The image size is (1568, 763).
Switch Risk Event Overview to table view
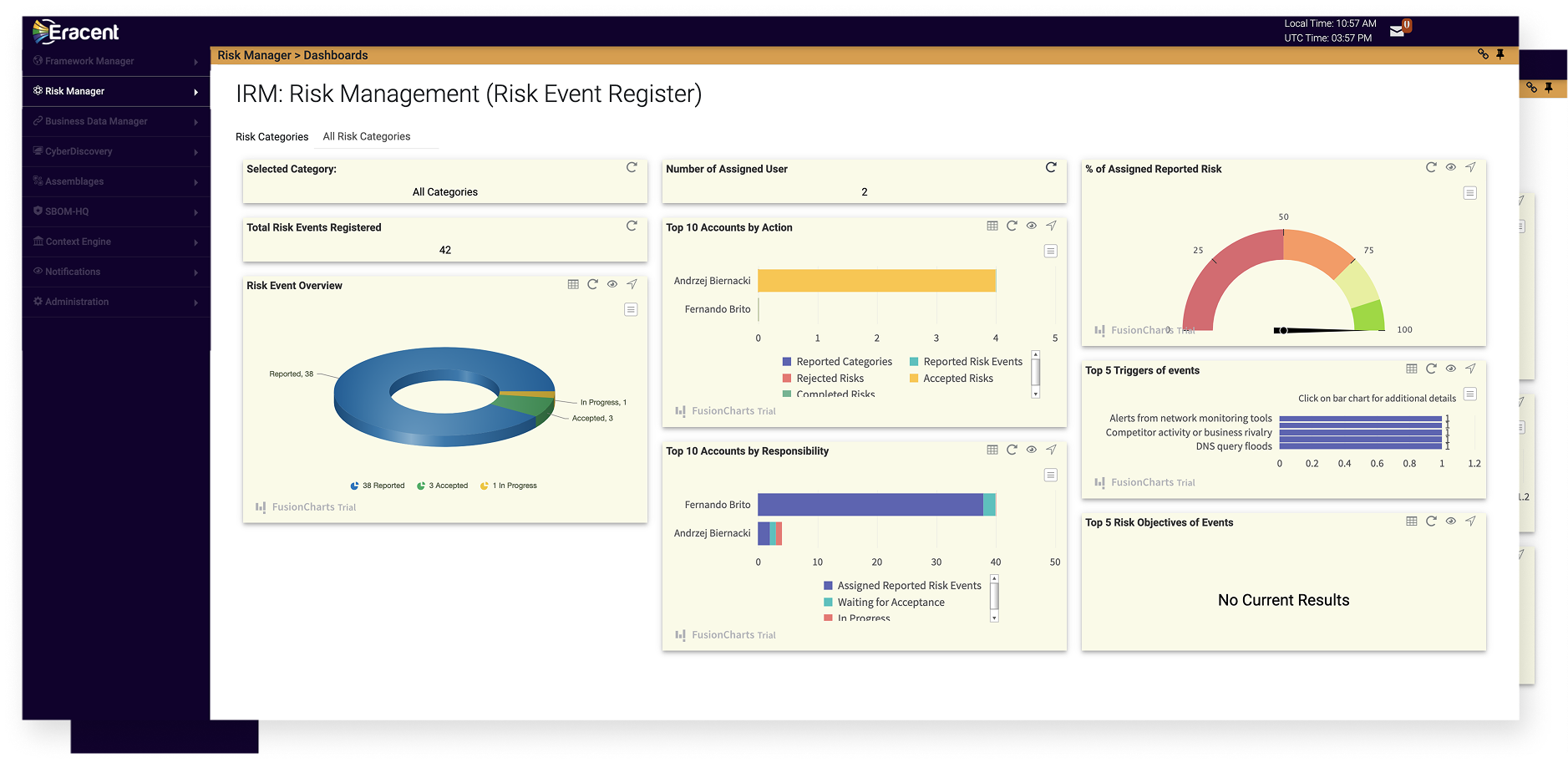573,284
